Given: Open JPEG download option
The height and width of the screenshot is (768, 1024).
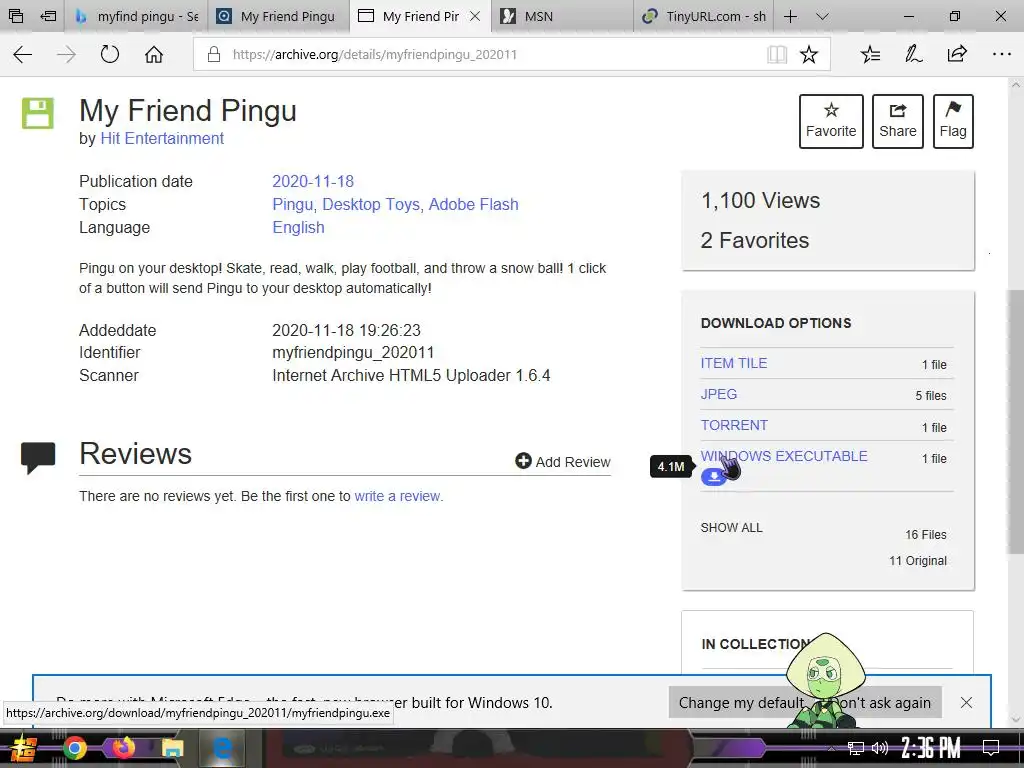Looking at the screenshot, I should [719, 394].
